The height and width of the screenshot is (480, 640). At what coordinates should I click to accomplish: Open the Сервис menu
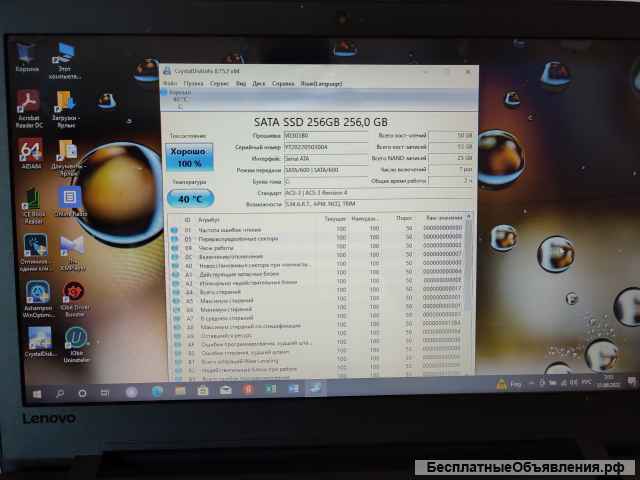coord(219,83)
